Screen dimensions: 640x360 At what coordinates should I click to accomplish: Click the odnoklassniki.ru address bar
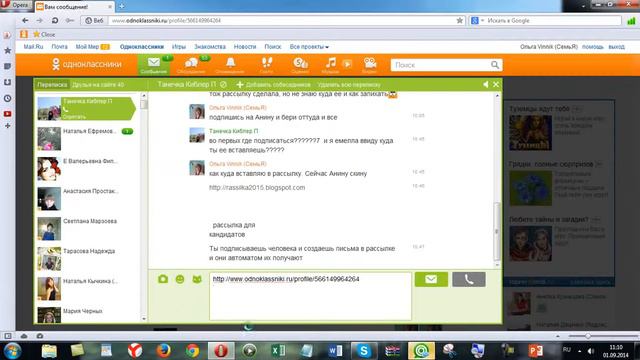tap(282, 20)
